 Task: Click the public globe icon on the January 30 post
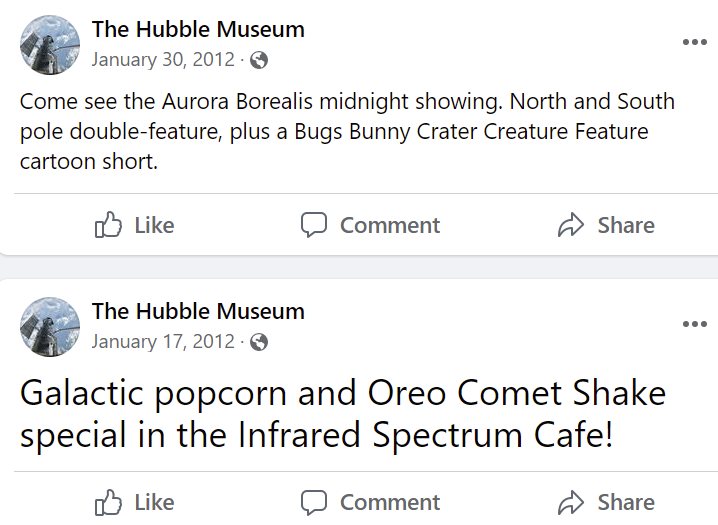point(259,60)
